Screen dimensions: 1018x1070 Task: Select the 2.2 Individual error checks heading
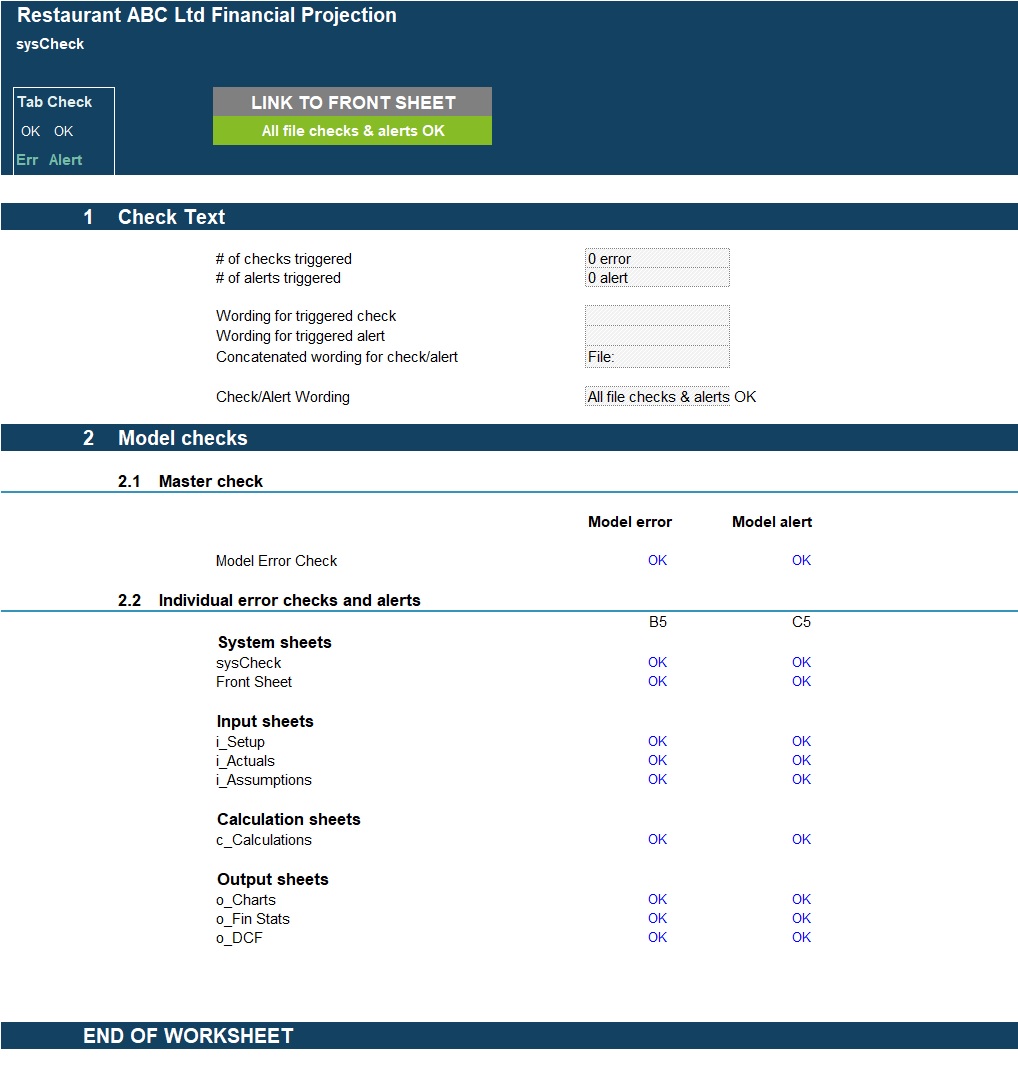point(270,600)
